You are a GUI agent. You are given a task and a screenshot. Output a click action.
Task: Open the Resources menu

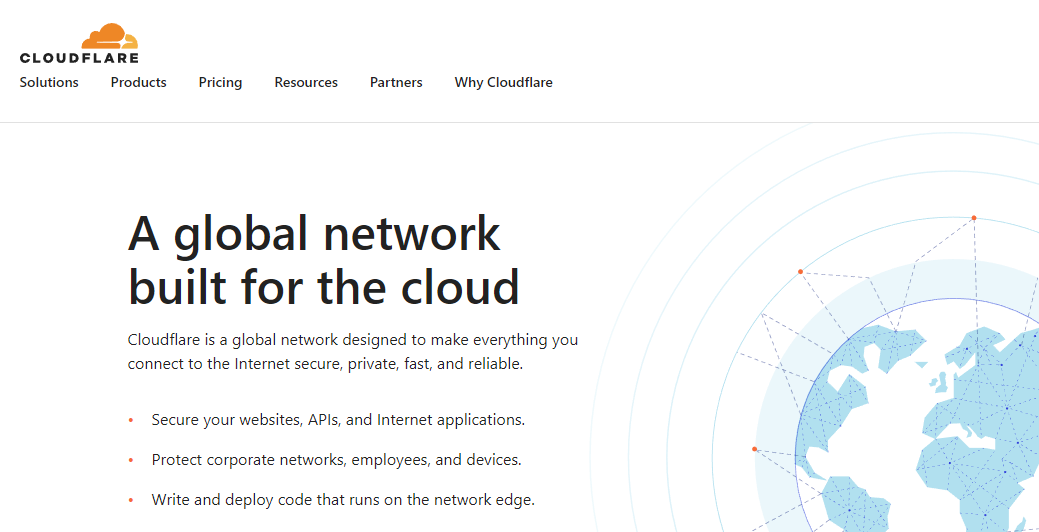pyautogui.click(x=306, y=83)
